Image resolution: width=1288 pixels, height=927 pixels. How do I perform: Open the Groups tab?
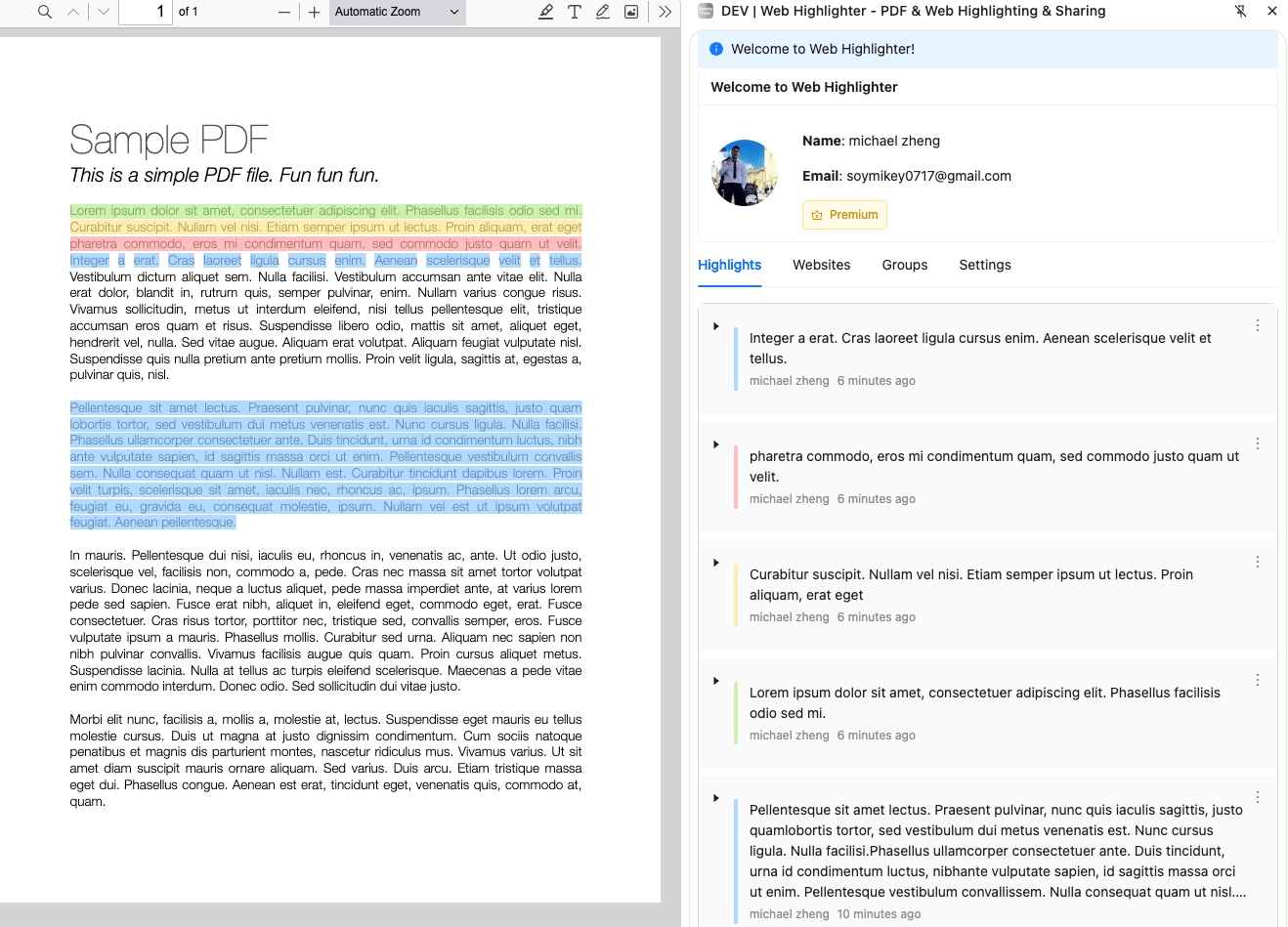click(x=904, y=265)
